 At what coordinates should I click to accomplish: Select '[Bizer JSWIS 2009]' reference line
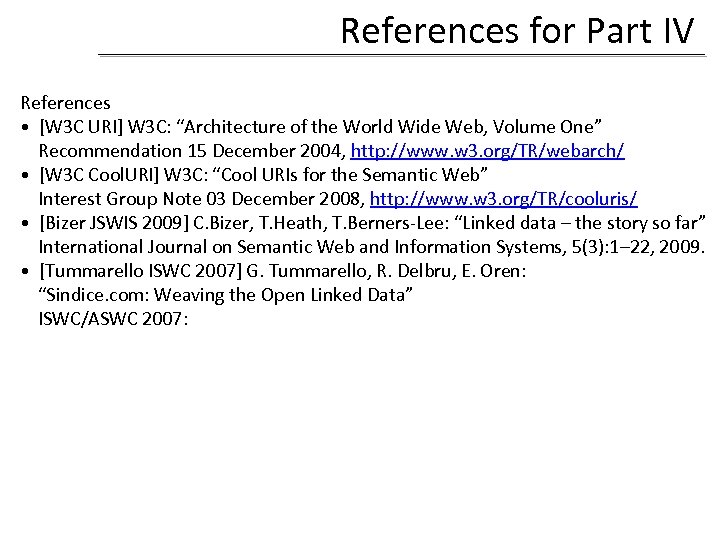(372, 223)
